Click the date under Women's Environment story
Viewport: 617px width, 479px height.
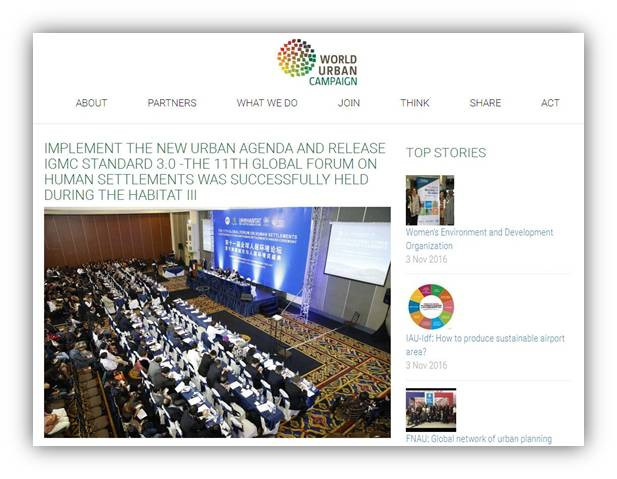pyautogui.click(x=426, y=259)
